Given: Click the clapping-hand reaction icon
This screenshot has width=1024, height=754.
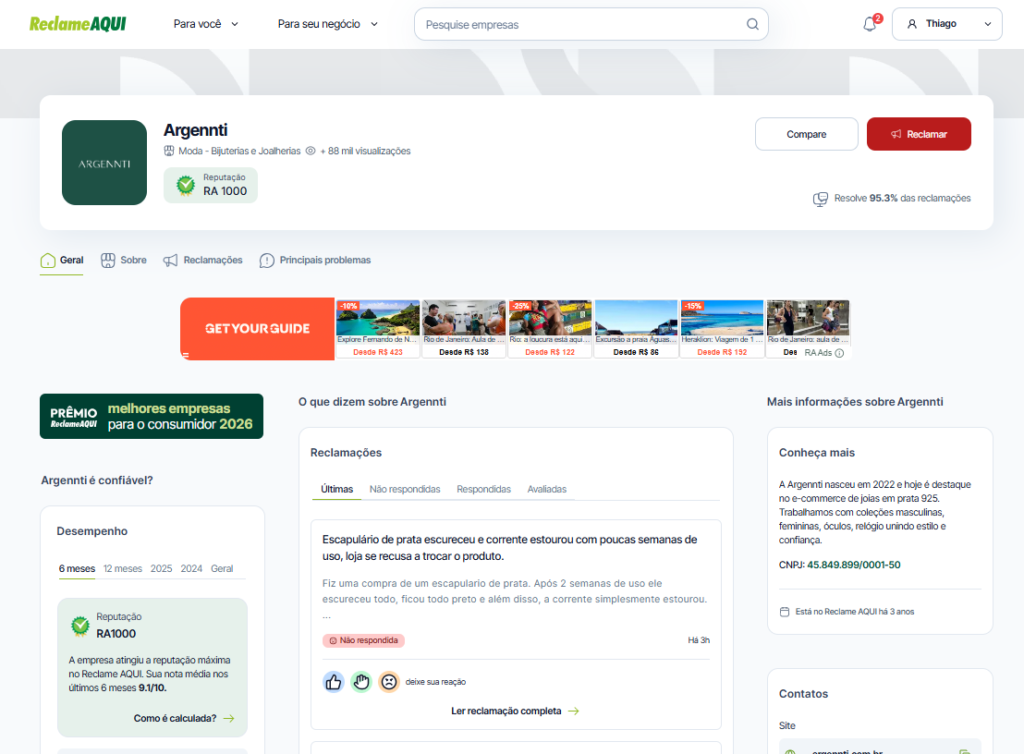Looking at the screenshot, I should point(361,682).
